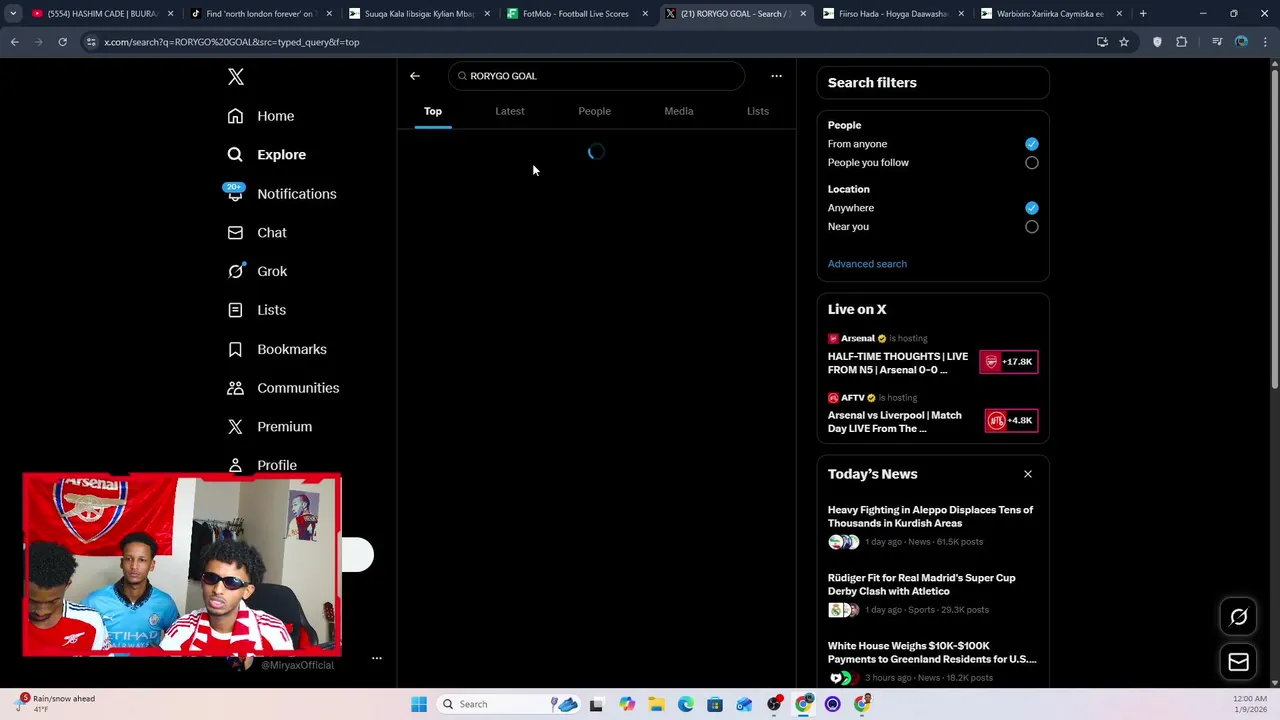This screenshot has height=720, width=1280.
Task: Switch to FotMob Football Live Scores tab
Action: tap(578, 14)
